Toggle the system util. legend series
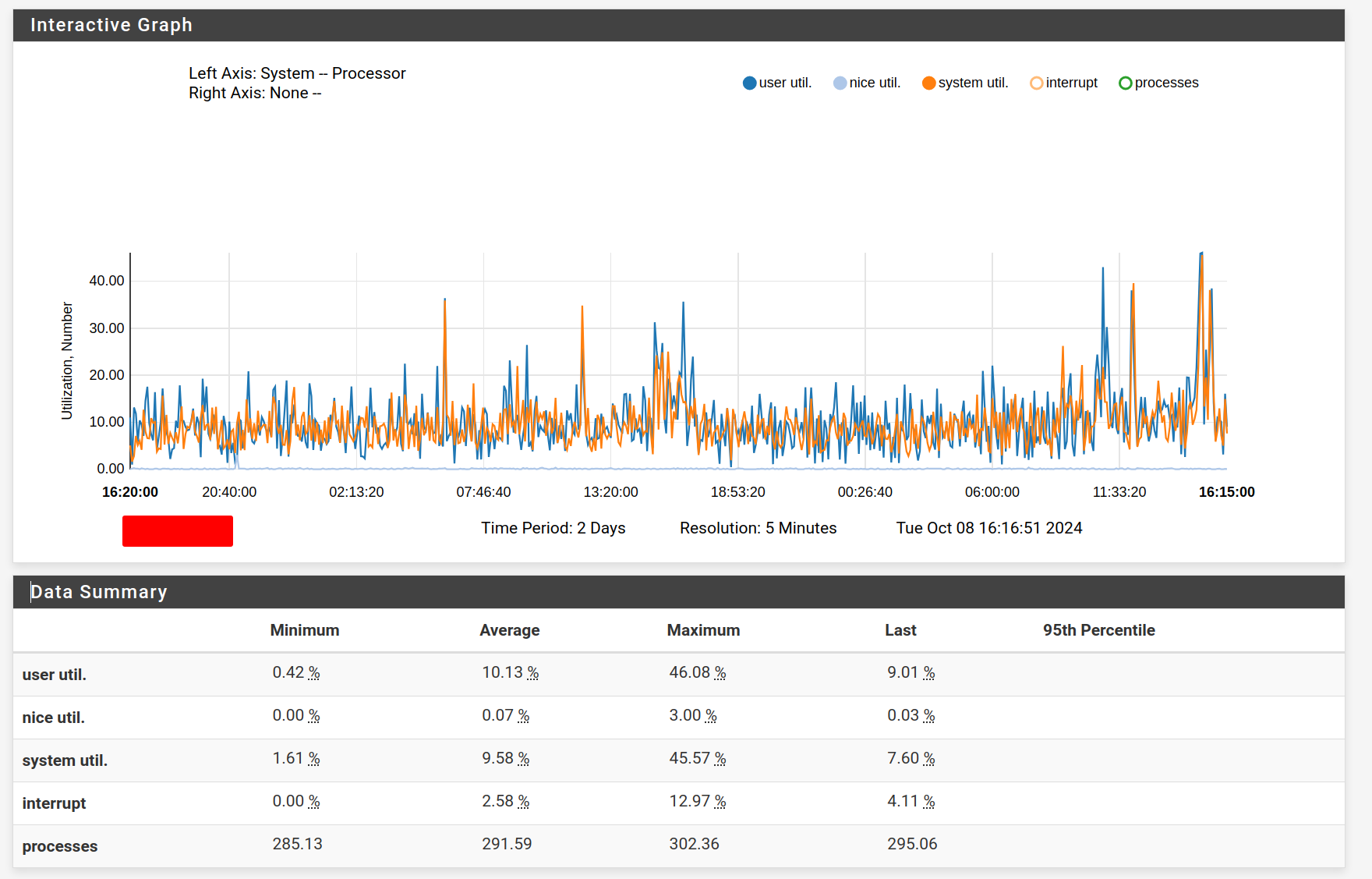This screenshot has height=879, width=1372. 965,83
